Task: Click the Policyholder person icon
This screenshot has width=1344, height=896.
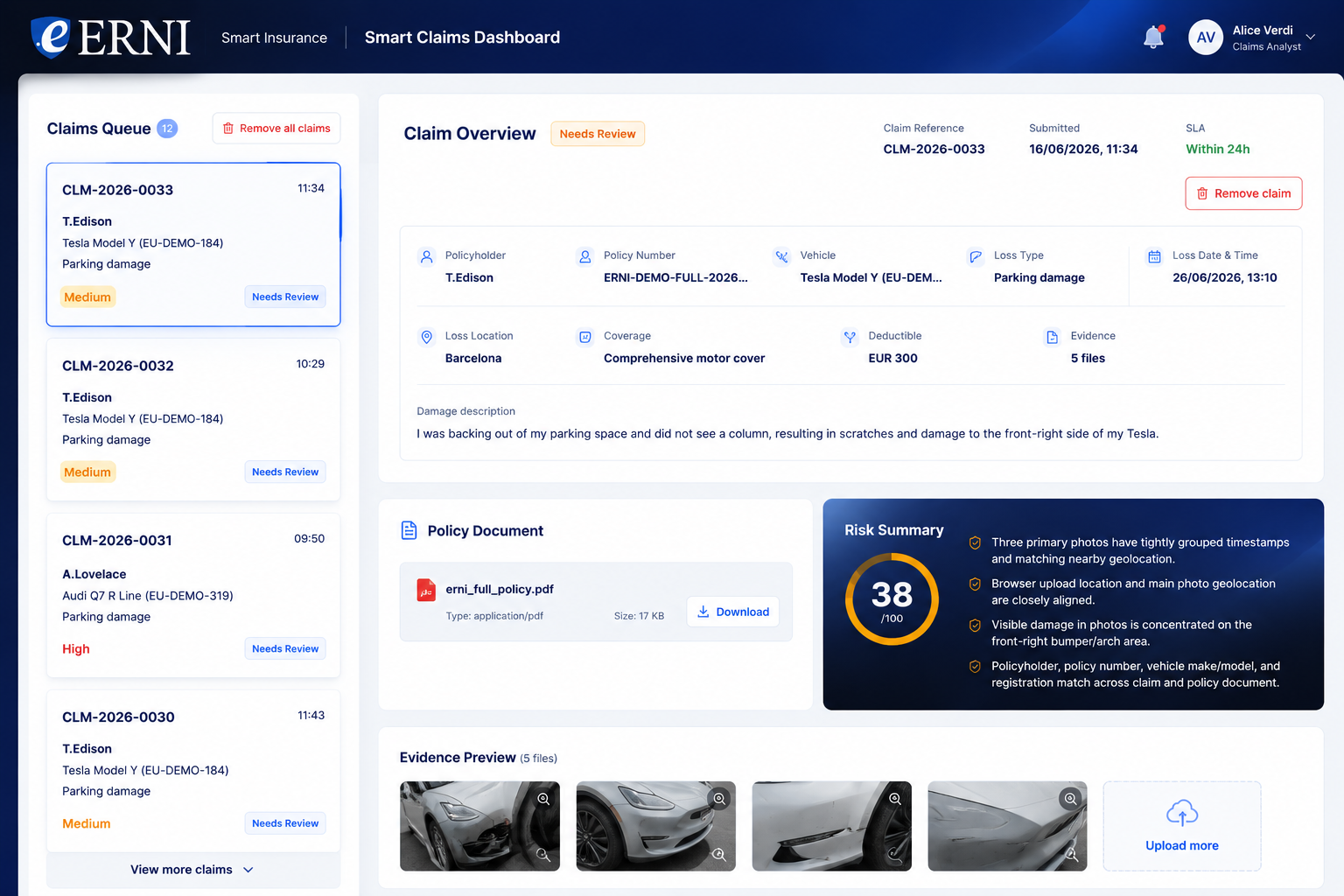Action: (x=427, y=256)
